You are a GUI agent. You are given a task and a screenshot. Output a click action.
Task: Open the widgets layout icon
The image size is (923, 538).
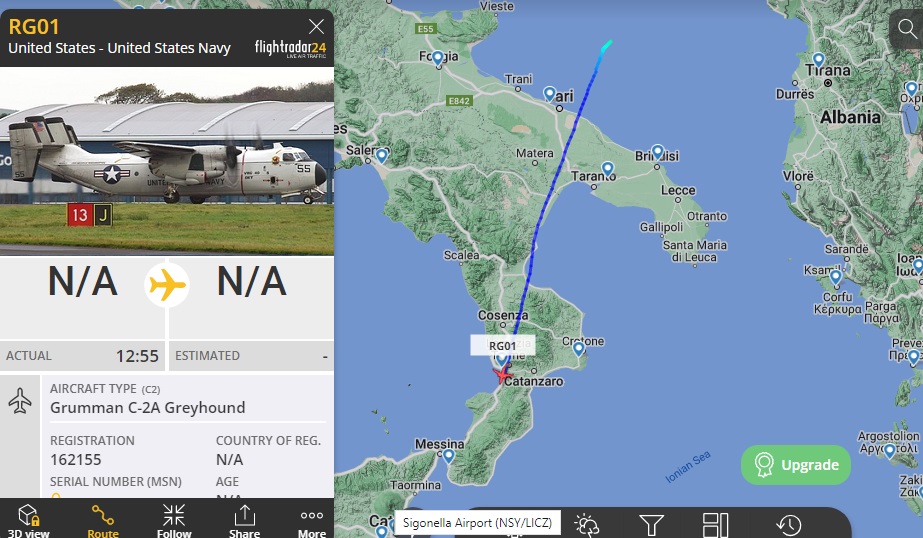tap(716, 524)
